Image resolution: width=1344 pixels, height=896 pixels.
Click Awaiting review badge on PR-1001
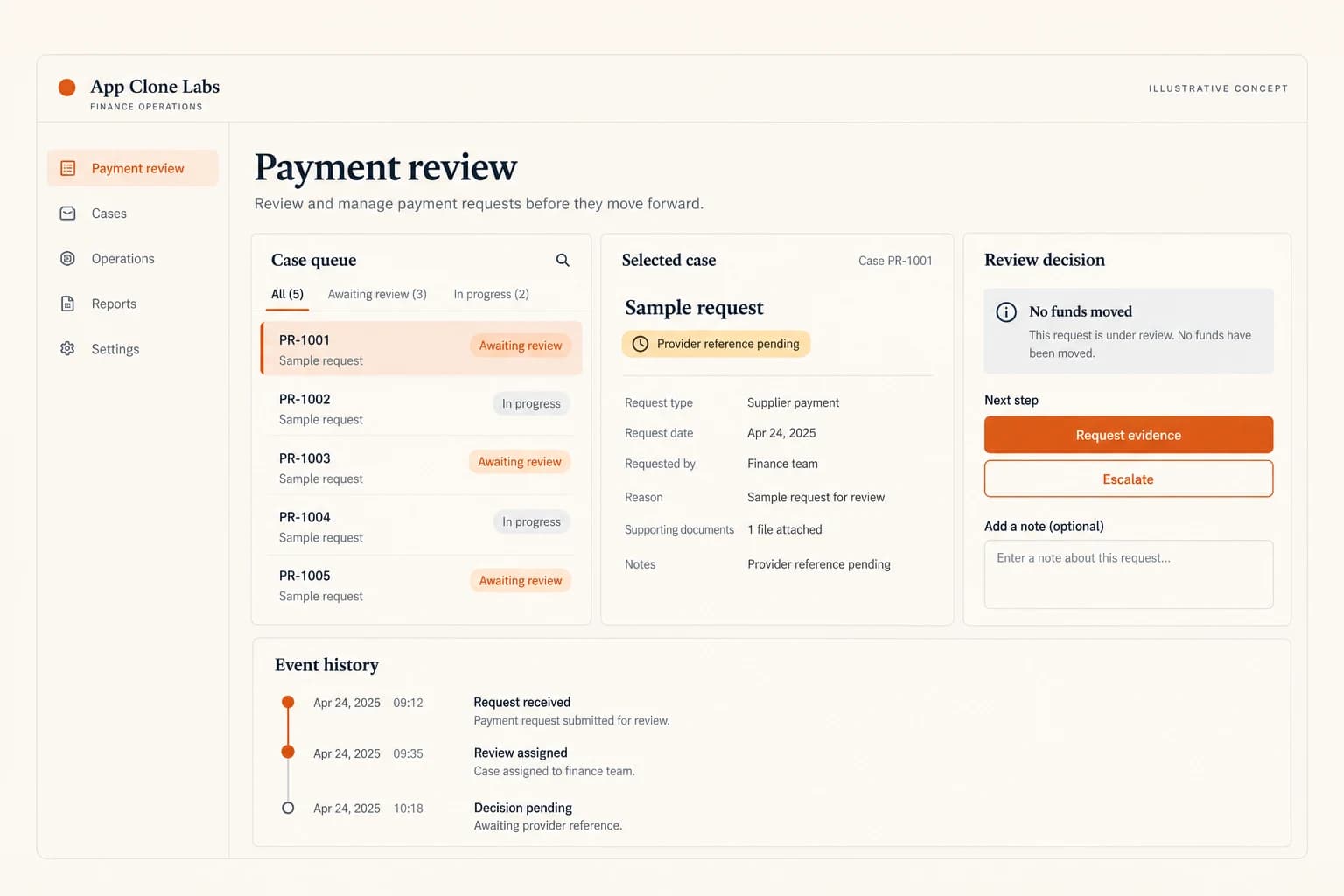click(521, 346)
